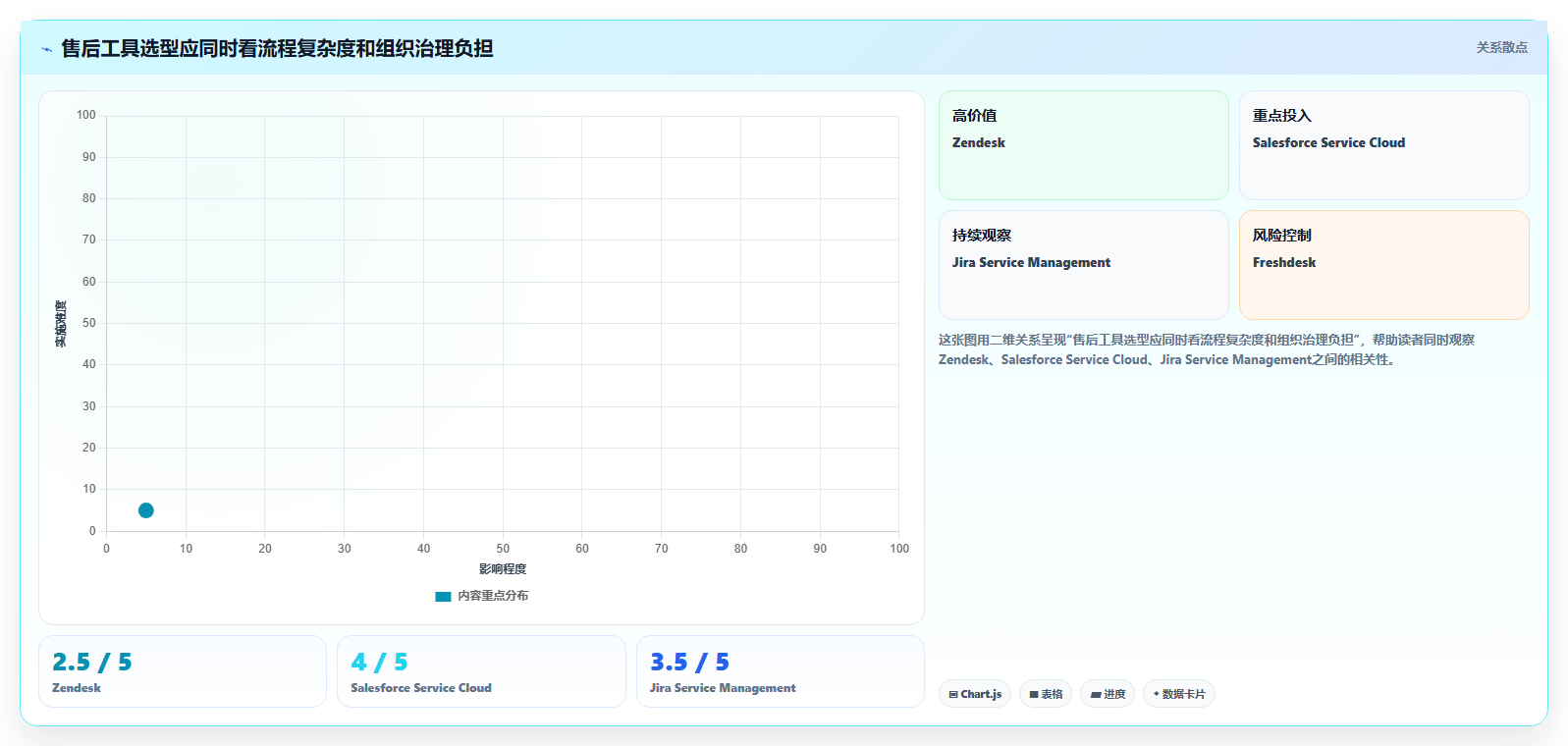Viewport: 1568px width, 746px height.
Task: Toggle the 内容重点分布 legend color swatch
Action: pyautogui.click(x=443, y=596)
